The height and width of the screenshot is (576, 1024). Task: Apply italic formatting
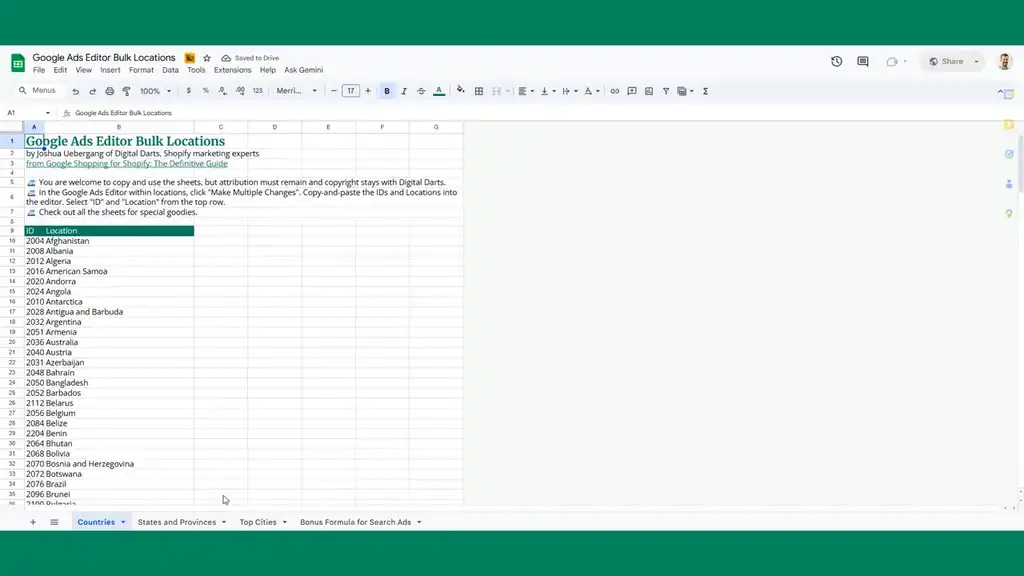pos(403,91)
